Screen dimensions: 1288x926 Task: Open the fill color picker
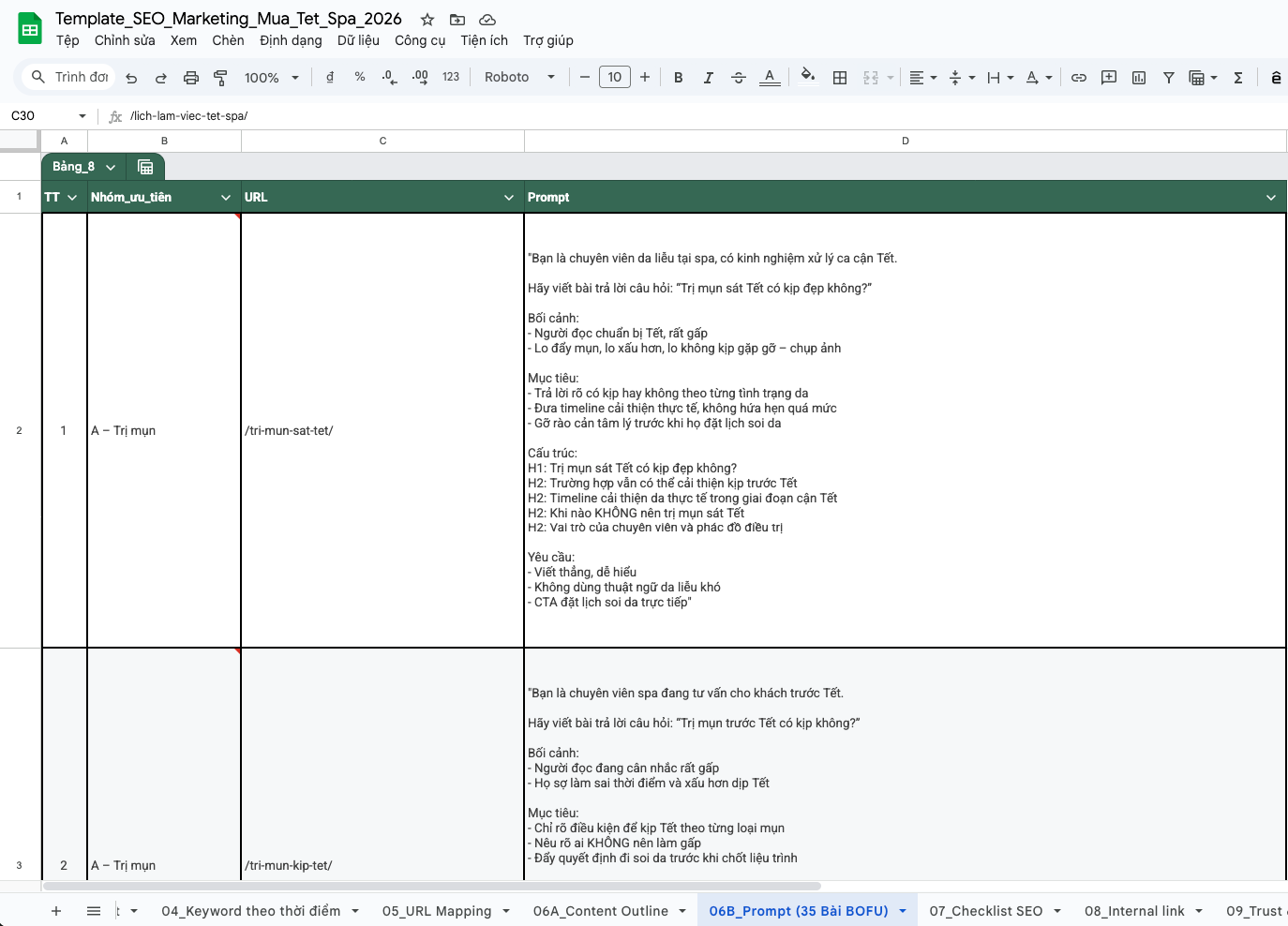pos(808,78)
